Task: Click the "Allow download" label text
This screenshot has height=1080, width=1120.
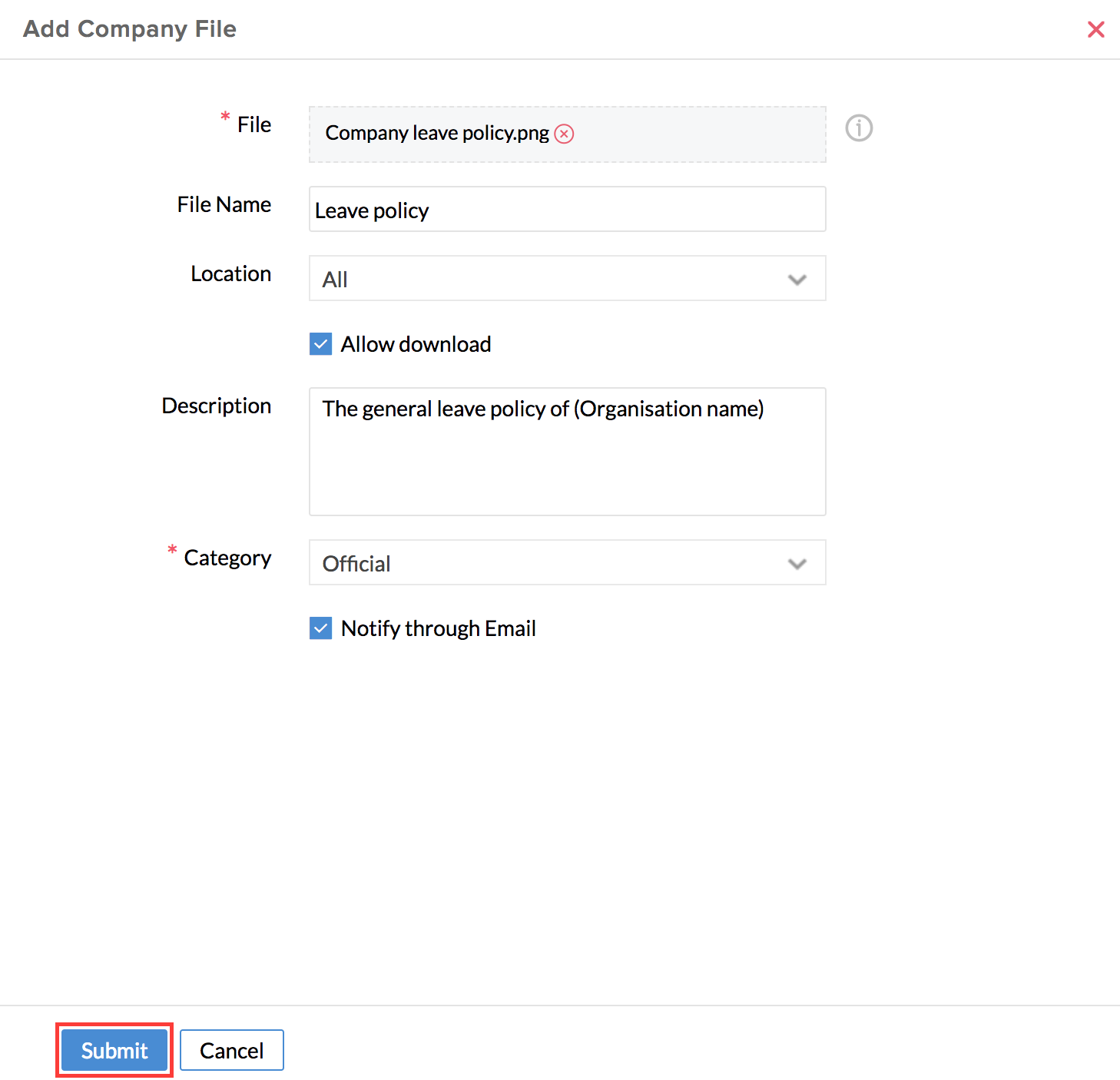Action: click(x=416, y=344)
